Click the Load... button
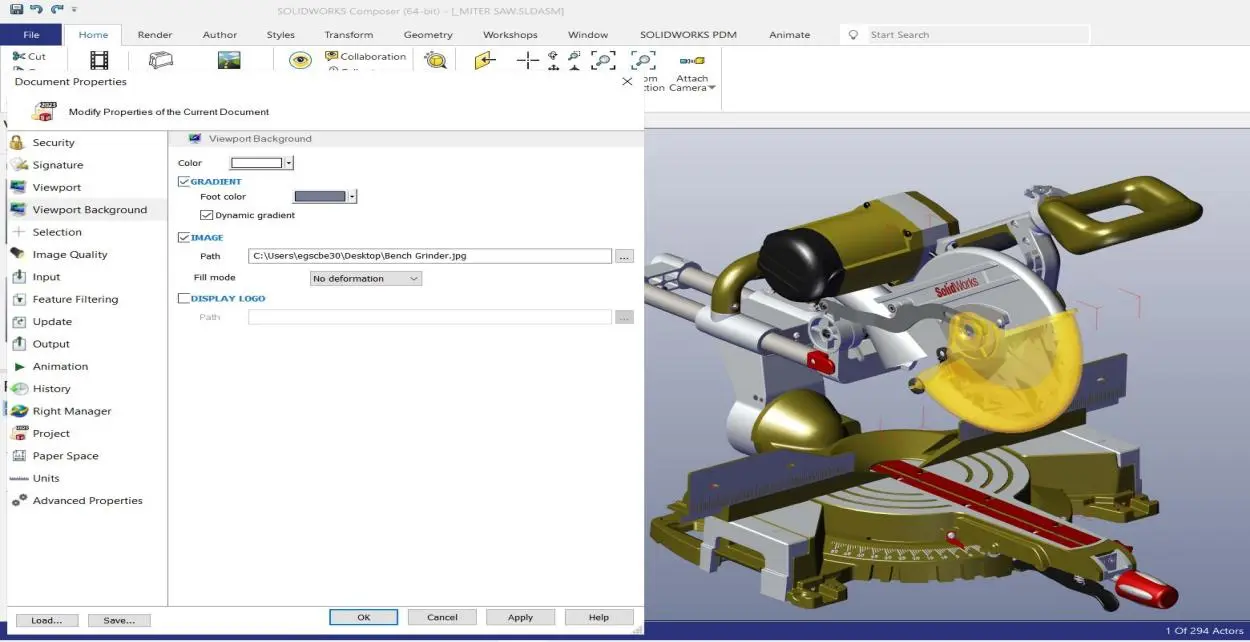1250x642 pixels. 47,620
